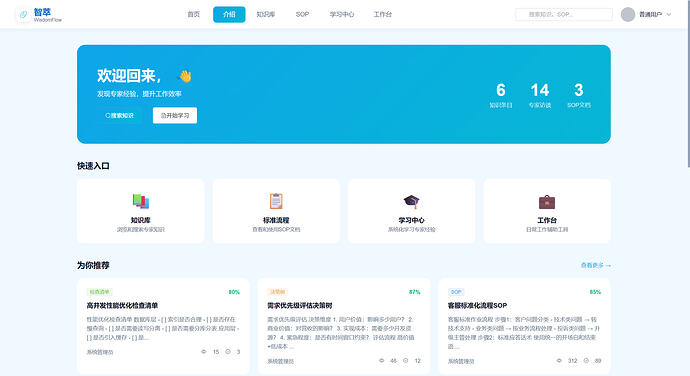The image size is (690, 376).
Task: Click the 3 SOP文档 statistic
Action: pyautogui.click(x=579, y=95)
